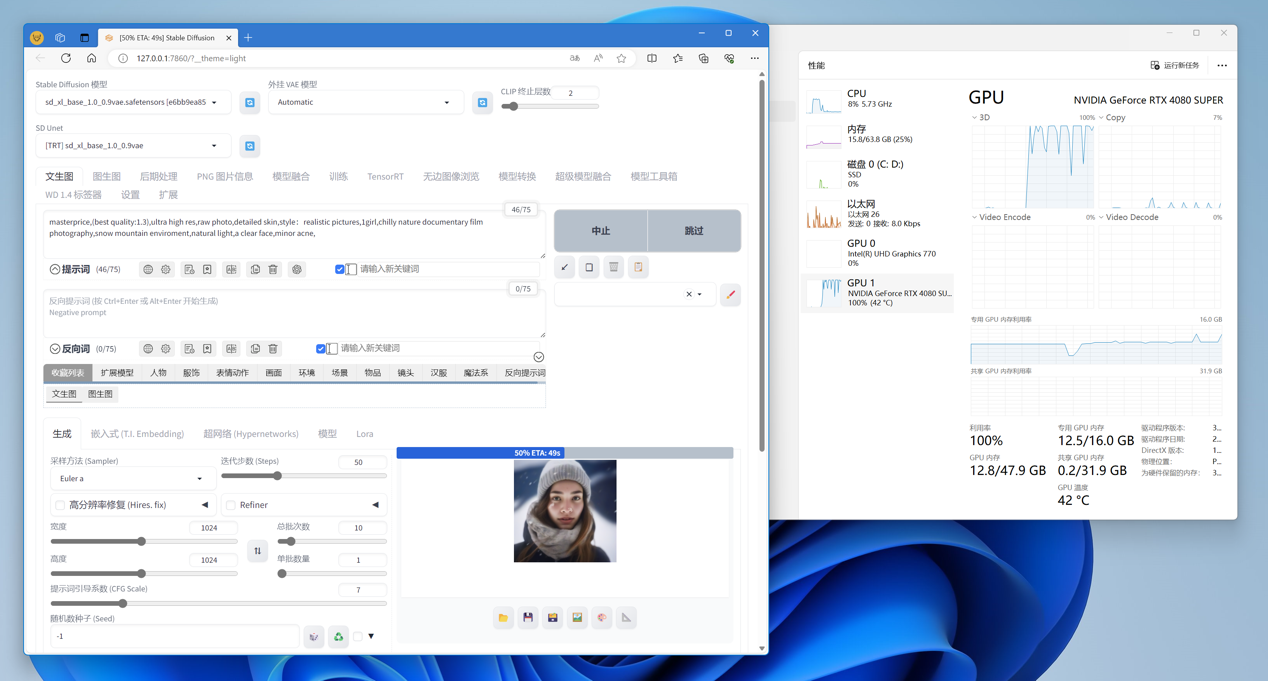Enable the Refiner checkbox

tap(231, 506)
